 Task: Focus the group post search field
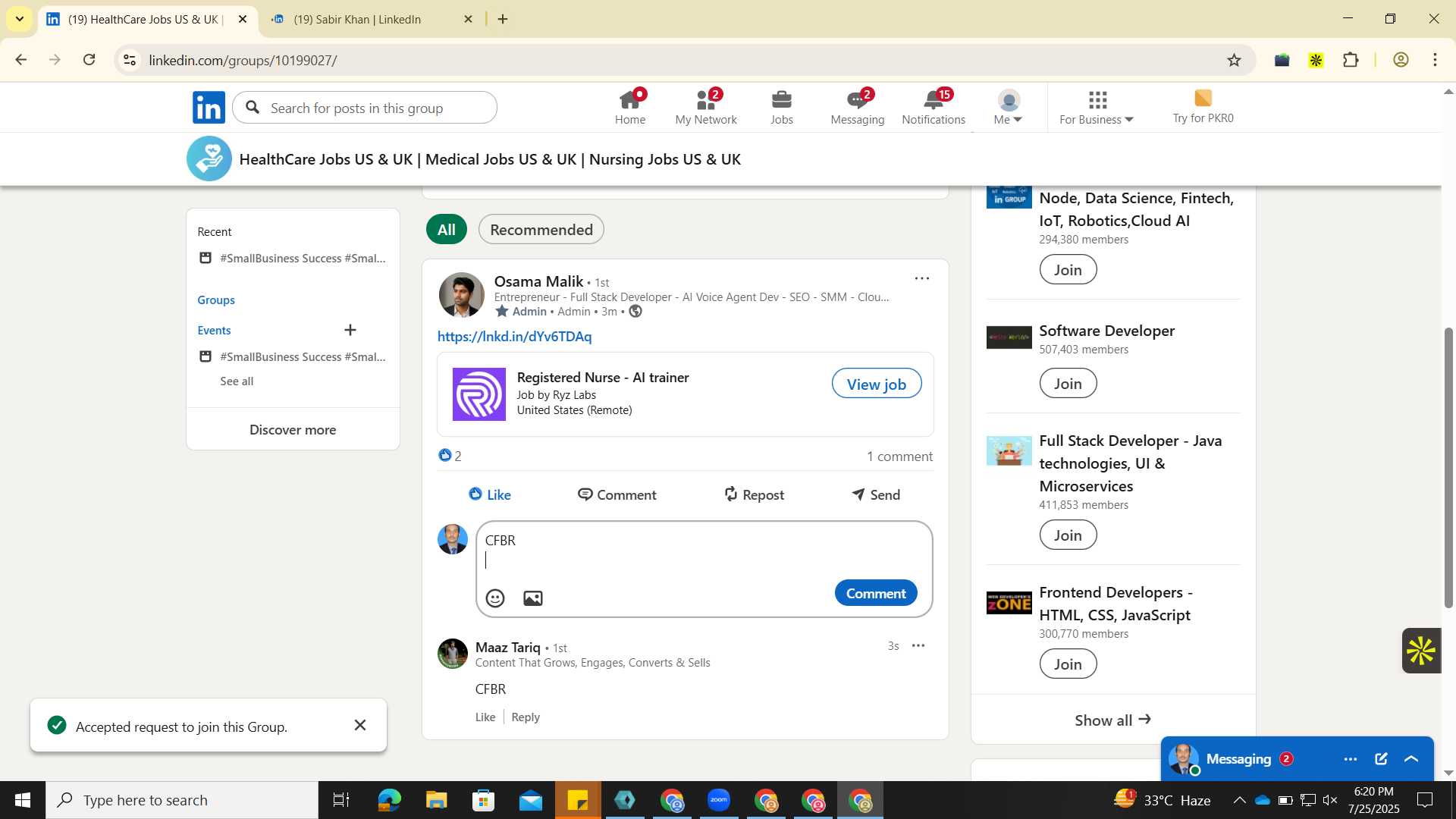[365, 108]
